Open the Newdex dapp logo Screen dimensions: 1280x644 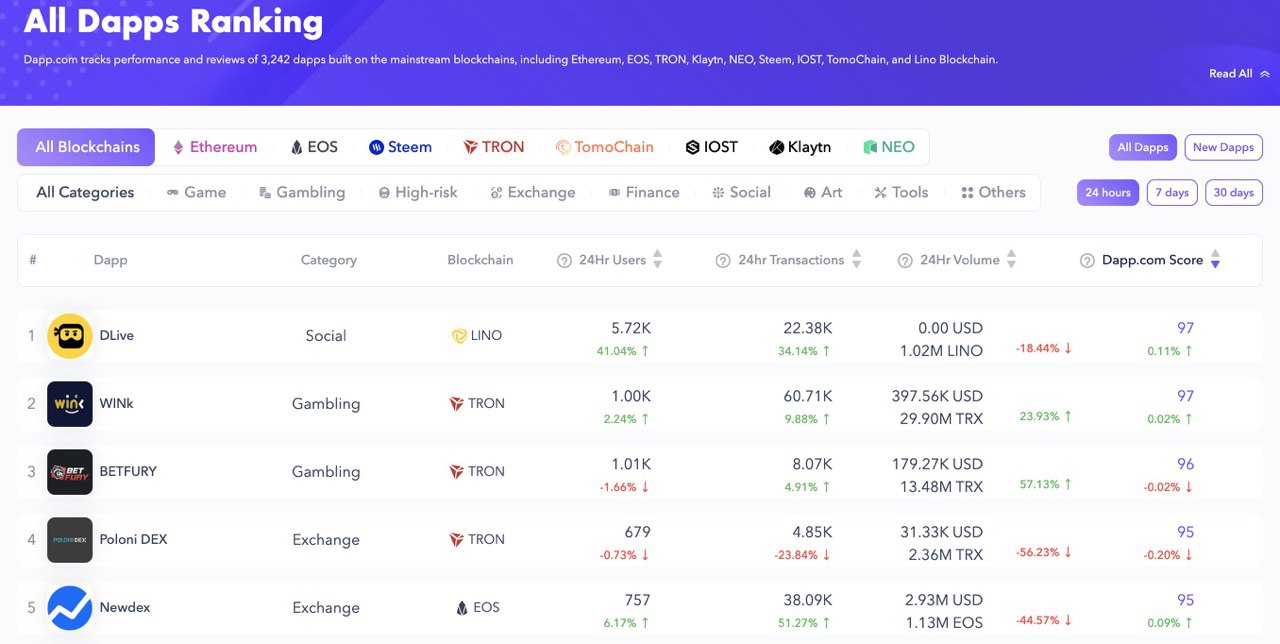click(70, 608)
